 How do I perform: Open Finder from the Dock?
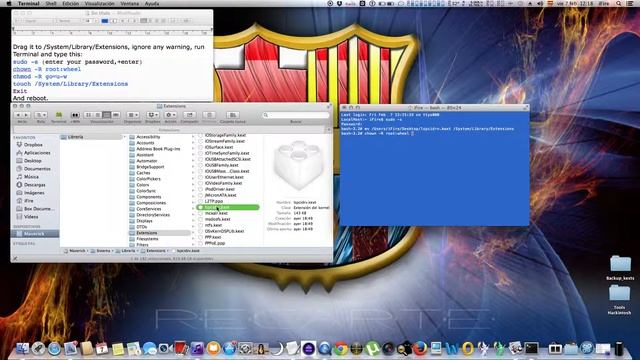coord(22,348)
